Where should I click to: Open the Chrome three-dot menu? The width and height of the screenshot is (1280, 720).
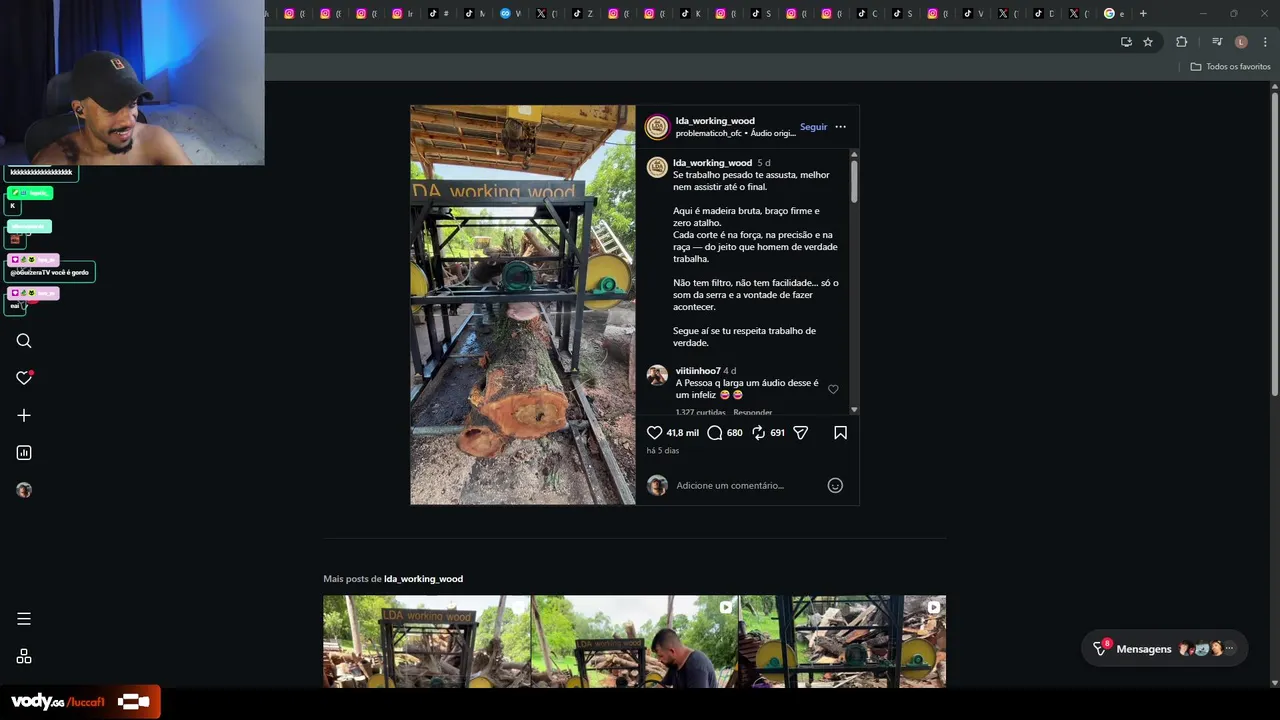tap(1265, 42)
